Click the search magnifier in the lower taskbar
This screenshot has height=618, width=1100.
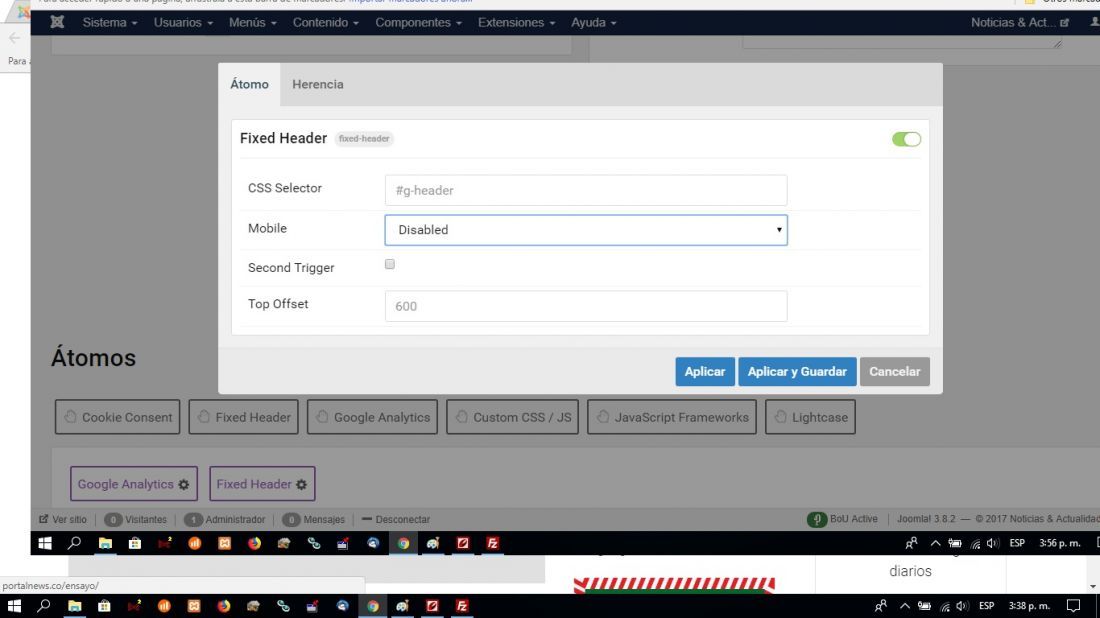pyautogui.click(x=43, y=606)
